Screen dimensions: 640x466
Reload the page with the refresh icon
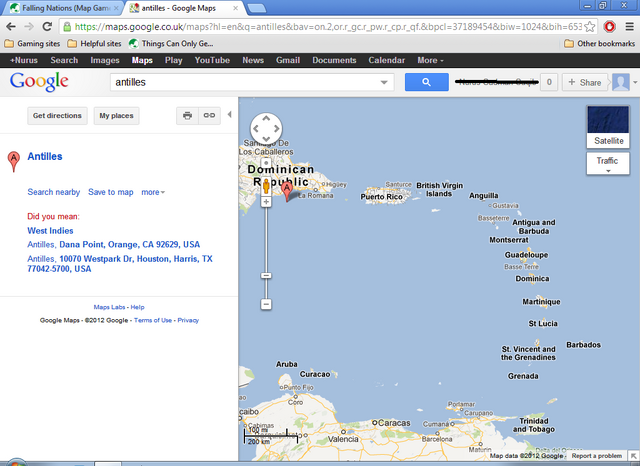pyautogui.click(x=47, y=27)
